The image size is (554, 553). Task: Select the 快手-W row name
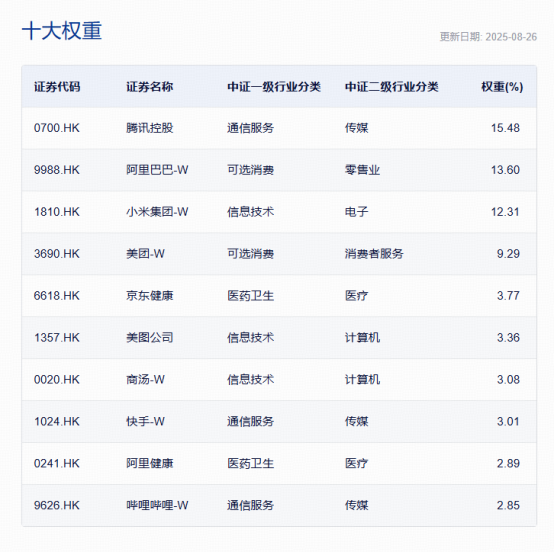[x=145, y=422]
